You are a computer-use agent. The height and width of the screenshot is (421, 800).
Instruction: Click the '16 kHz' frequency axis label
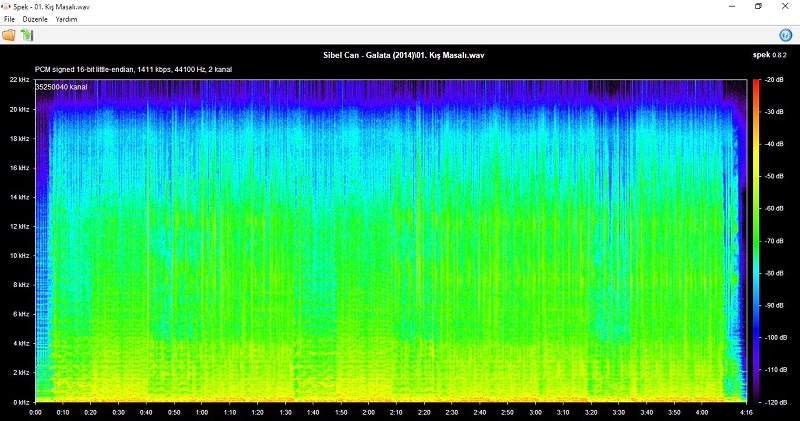[19, 167]
